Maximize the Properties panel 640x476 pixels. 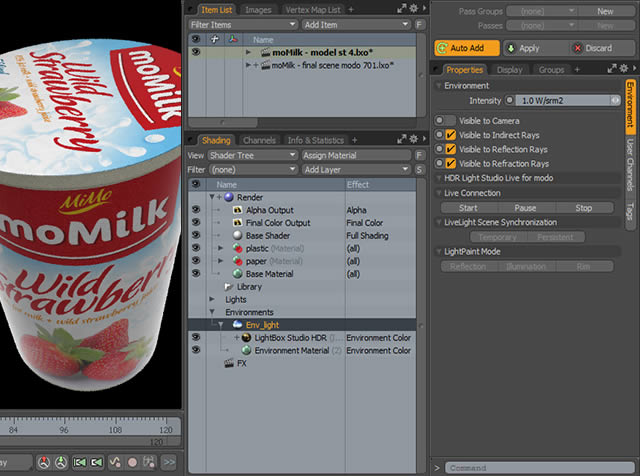pos(612,69)
